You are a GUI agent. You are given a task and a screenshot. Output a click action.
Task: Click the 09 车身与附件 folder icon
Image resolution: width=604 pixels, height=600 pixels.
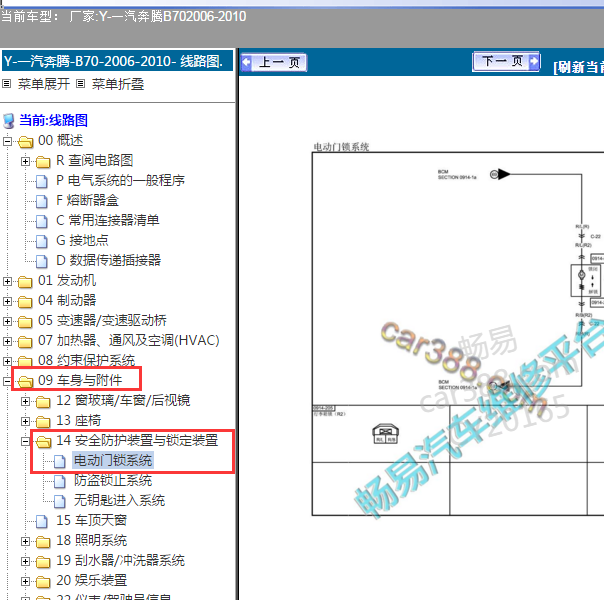pos(25,382)
